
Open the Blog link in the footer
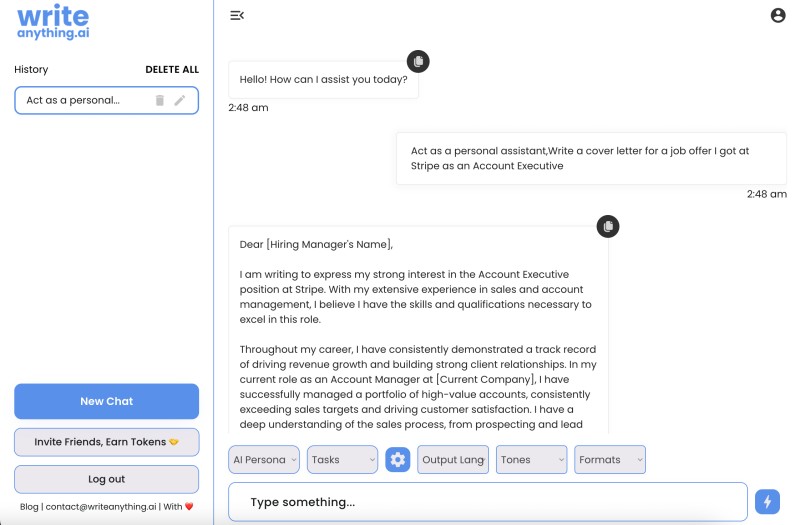point(29,507)
